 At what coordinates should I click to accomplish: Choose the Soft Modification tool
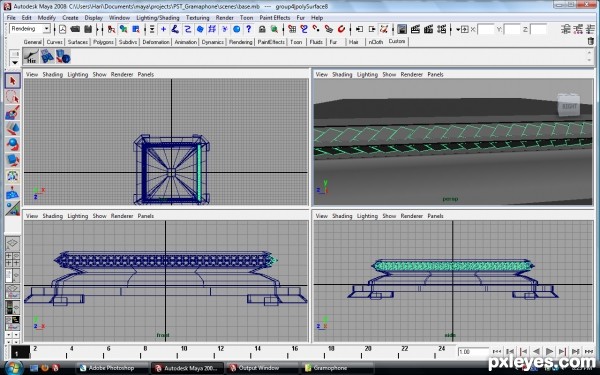pyautogui.click(x=13, y=192)
